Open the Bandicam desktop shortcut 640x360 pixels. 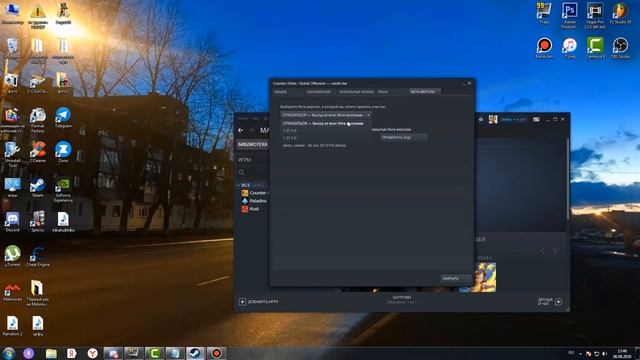pyautogui.click(x=544, y=48)
